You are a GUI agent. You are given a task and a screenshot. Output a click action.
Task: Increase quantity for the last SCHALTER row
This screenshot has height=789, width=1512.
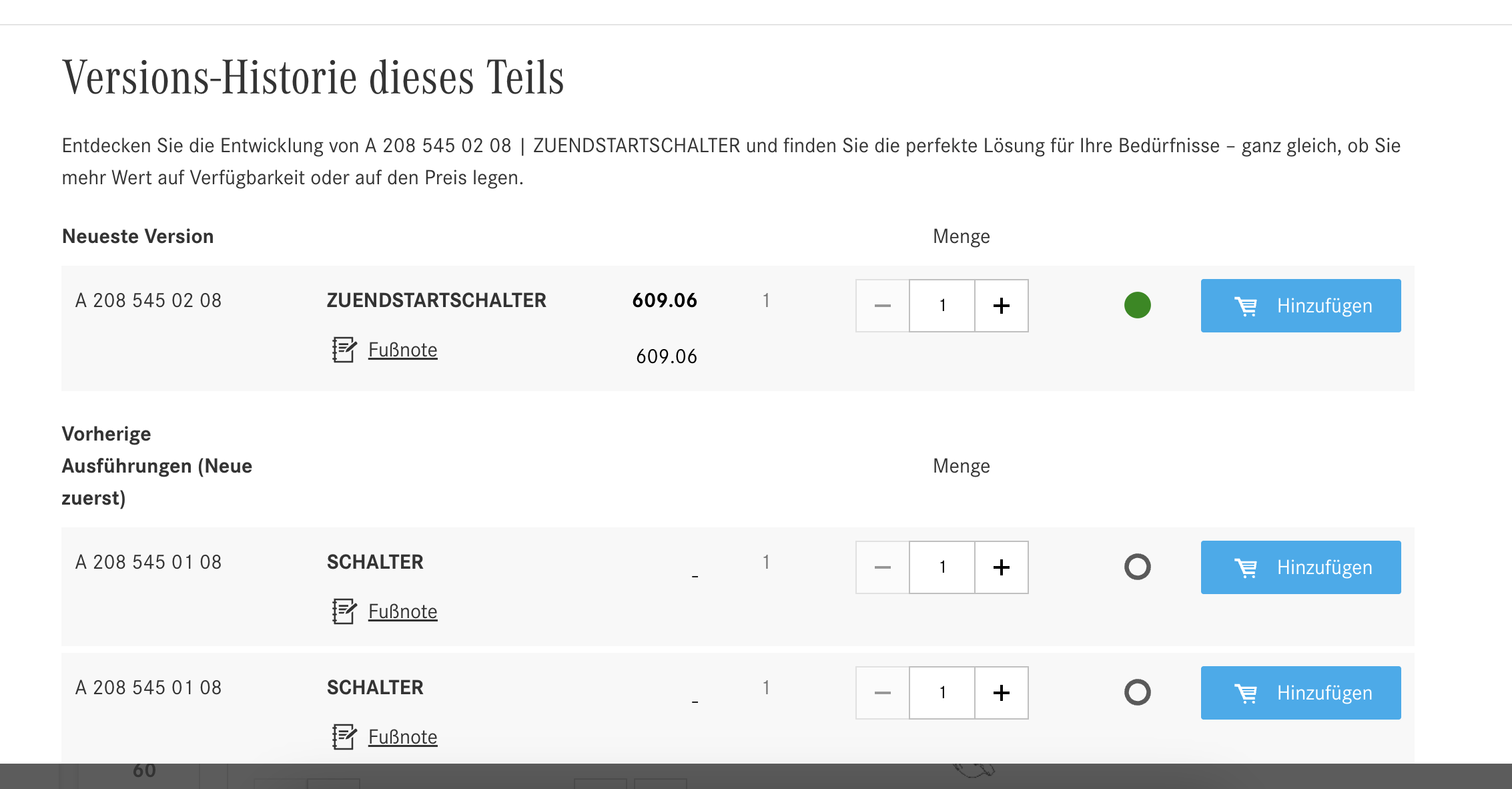coord(1002,693)
